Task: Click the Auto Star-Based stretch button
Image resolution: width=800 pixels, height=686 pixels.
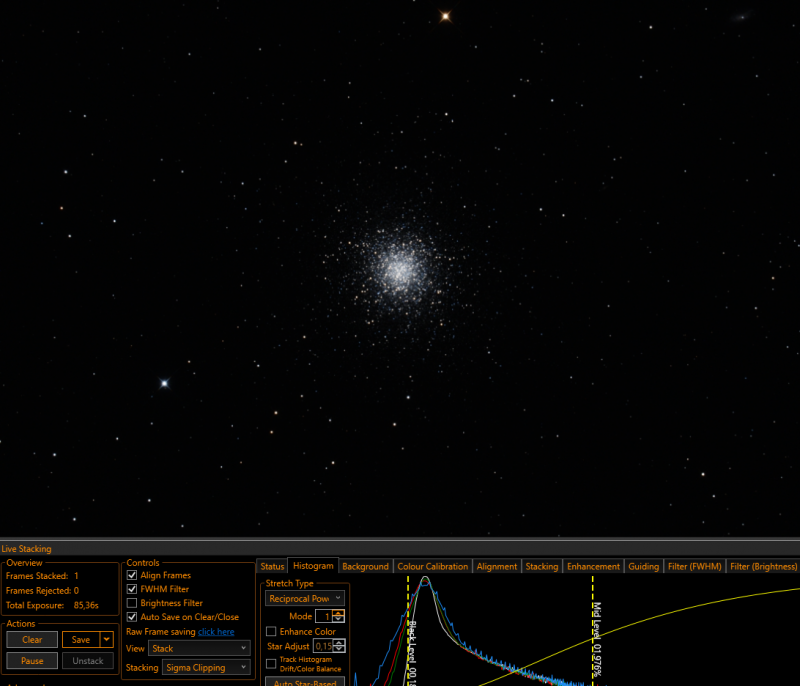Action: tap(305, 682)
